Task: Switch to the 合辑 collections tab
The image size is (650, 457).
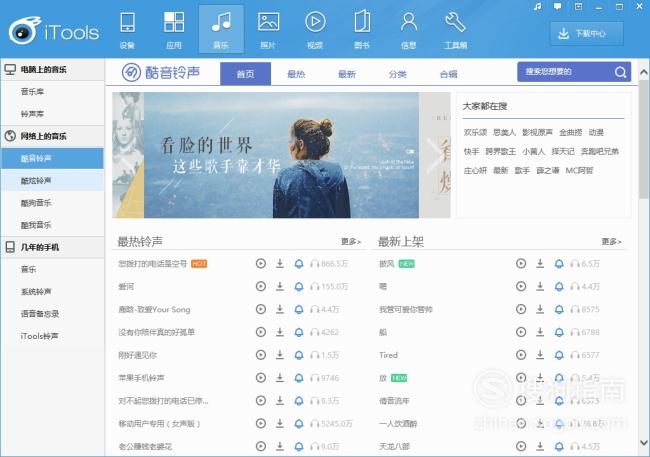Action: (449, 74)
